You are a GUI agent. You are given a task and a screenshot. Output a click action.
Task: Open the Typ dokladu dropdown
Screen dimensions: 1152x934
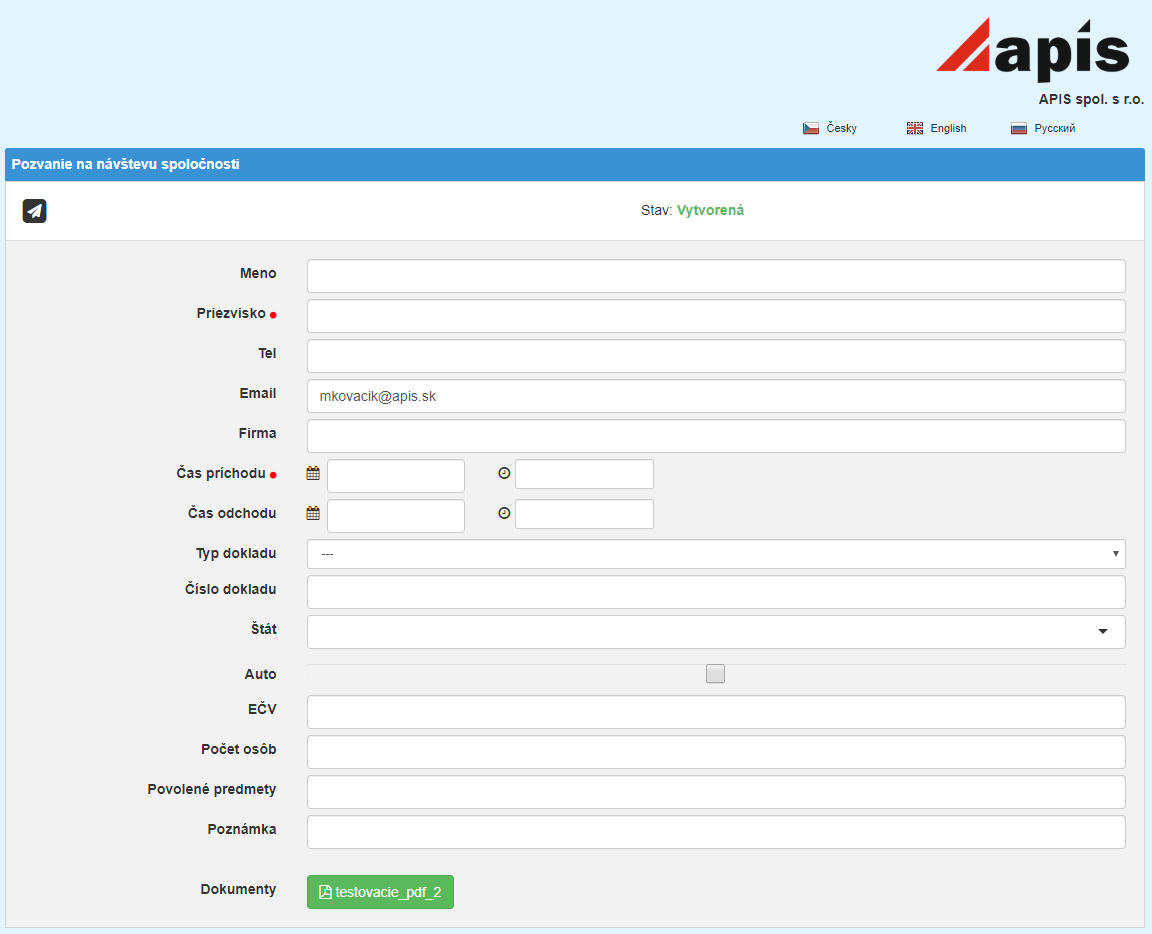[x=715, y=554]
